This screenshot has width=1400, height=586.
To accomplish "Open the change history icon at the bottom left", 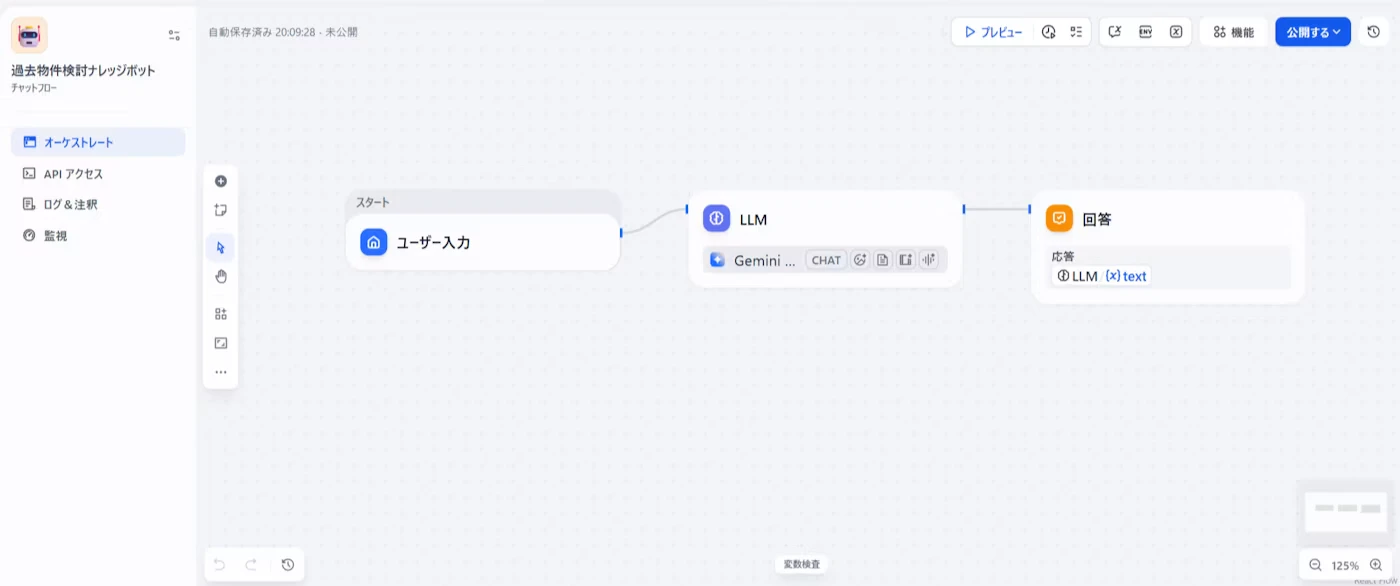I will [287, 565].
